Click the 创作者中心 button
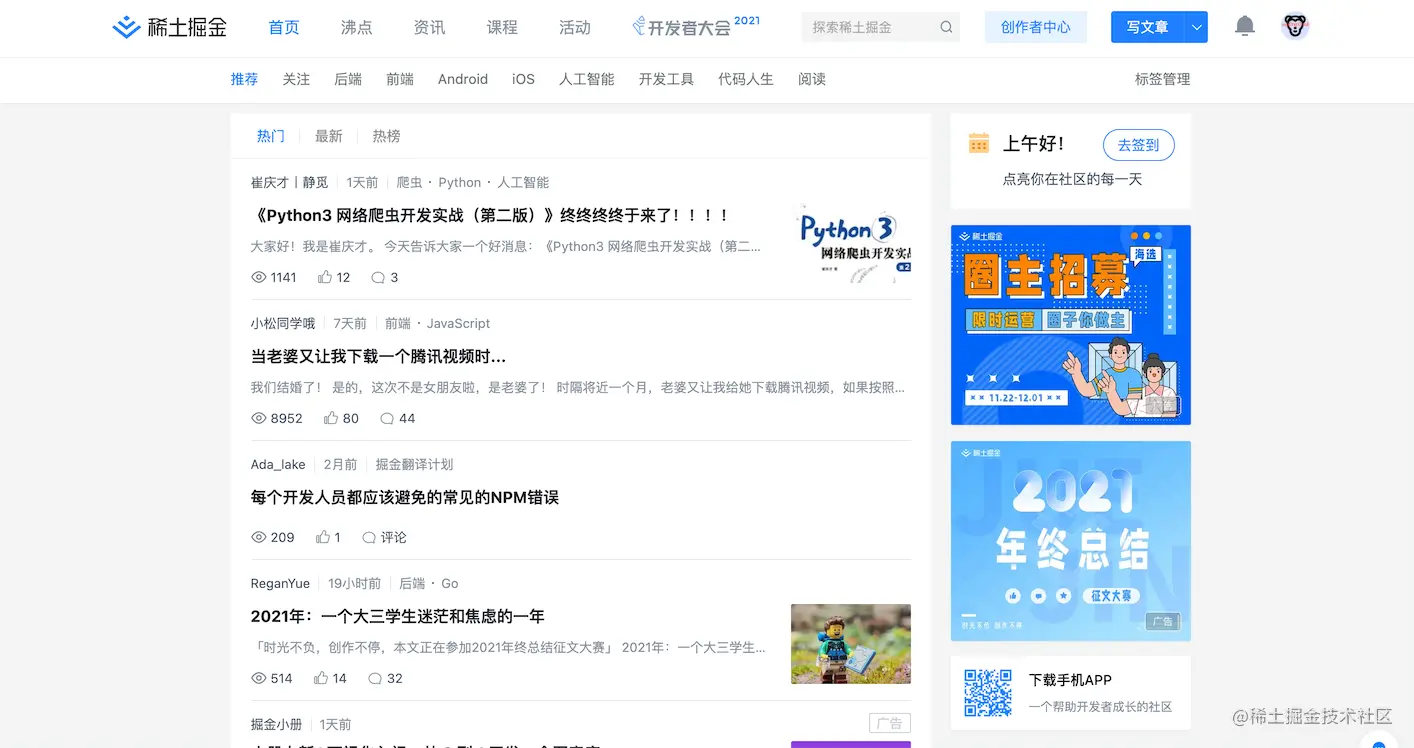1414x748 pixels. click(1036, 27)
